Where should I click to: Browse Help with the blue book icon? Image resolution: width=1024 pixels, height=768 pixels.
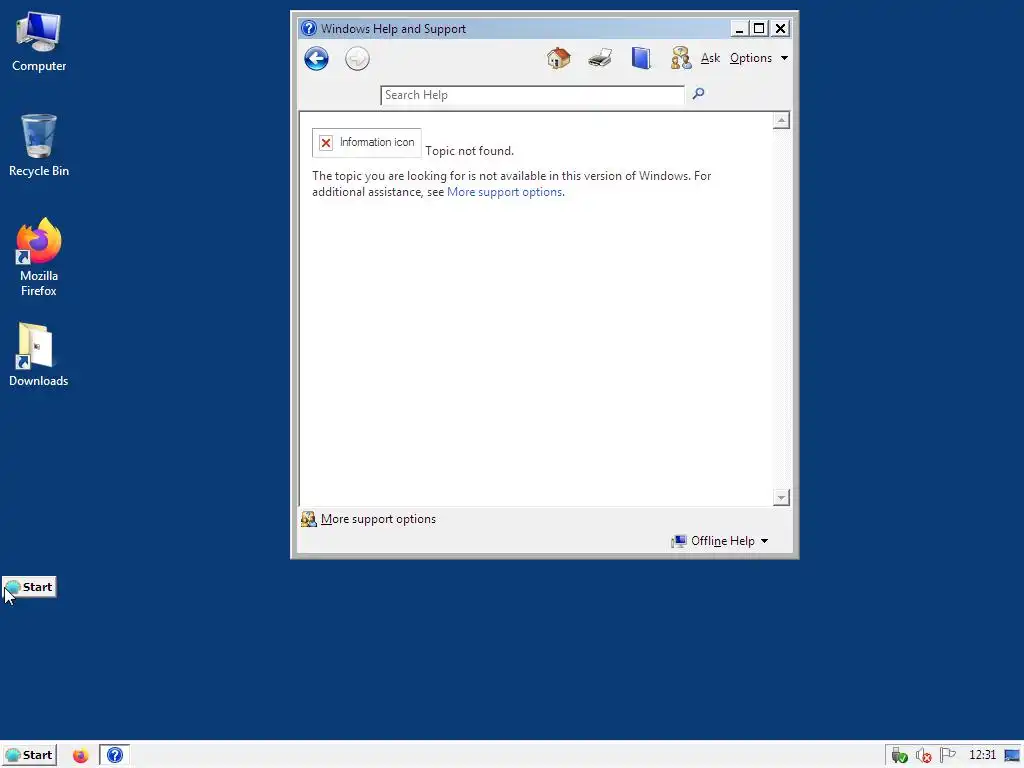[x=641, y=58]
